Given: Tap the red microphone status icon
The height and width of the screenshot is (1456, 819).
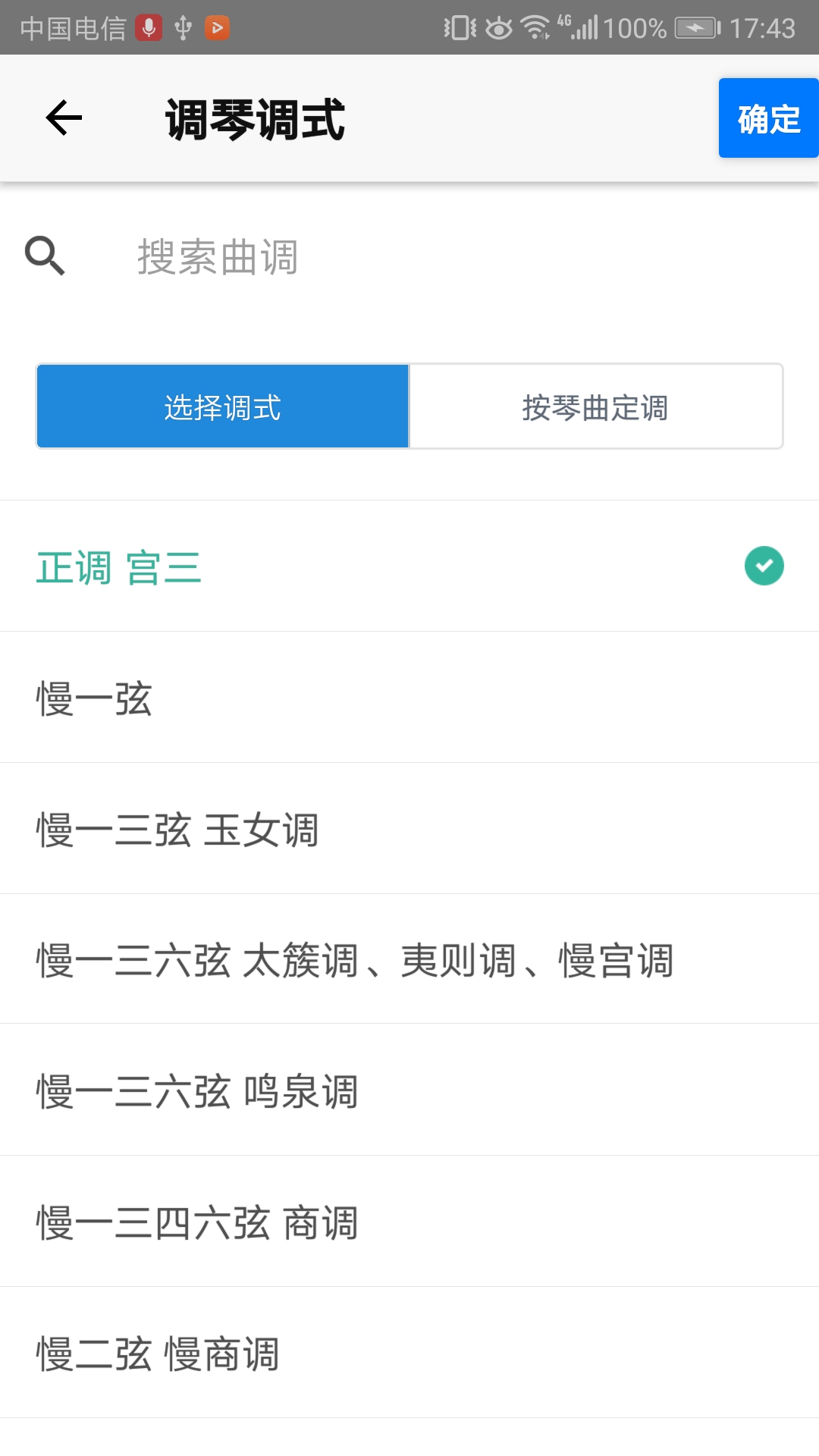Looking at the screenshot, I should click(149, 28).
